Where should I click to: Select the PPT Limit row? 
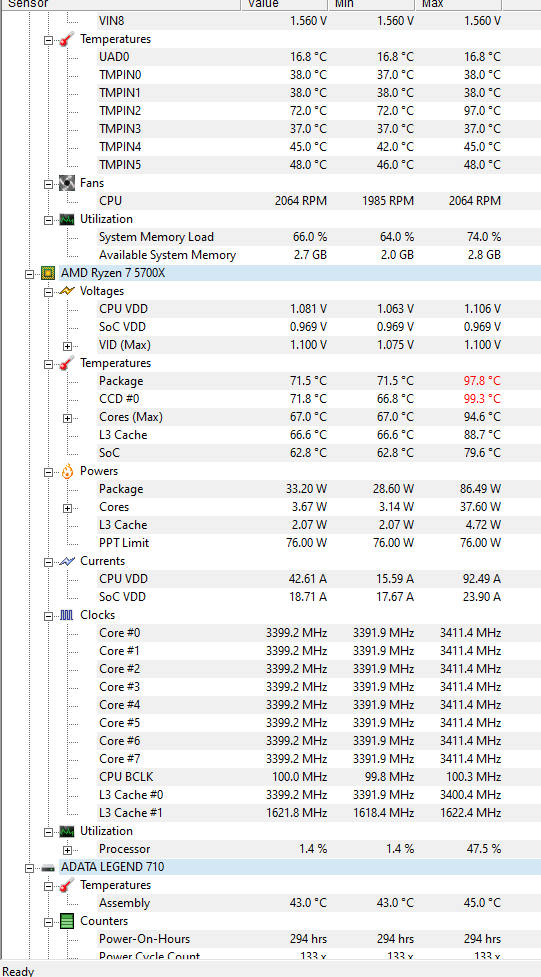click(x=299, y=543)
